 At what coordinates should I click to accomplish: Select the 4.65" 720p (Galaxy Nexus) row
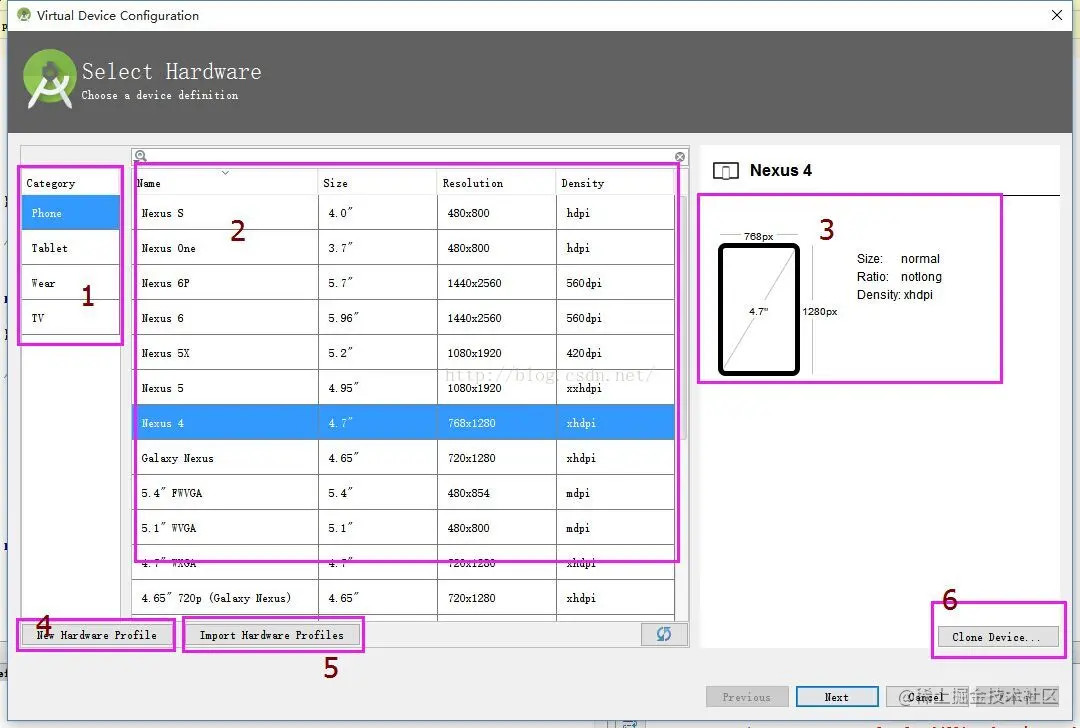click(x=403, y=598)
